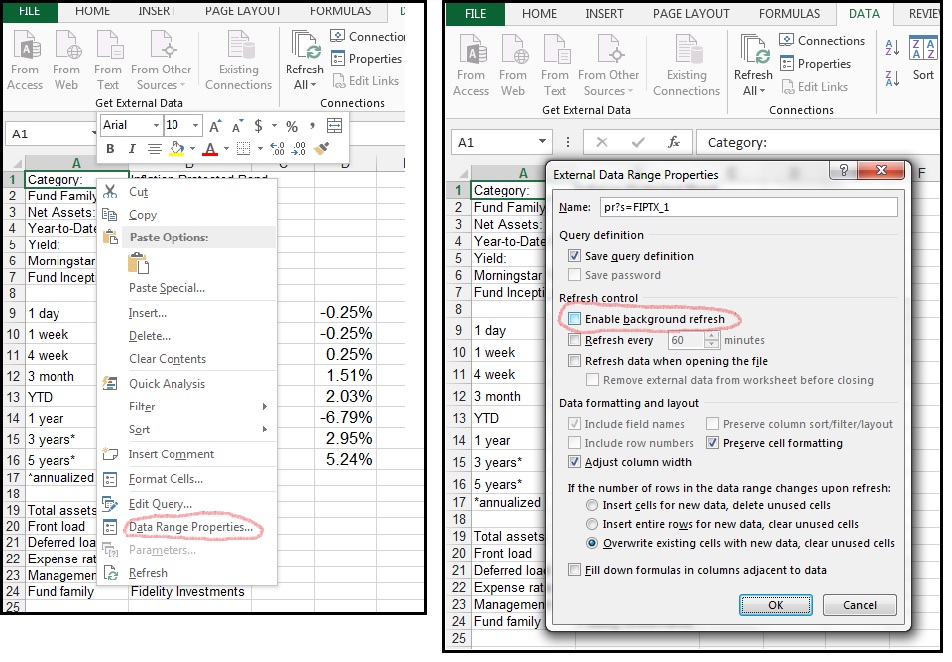Open the Name Box dropdown in the right window

tap(542, 142)
